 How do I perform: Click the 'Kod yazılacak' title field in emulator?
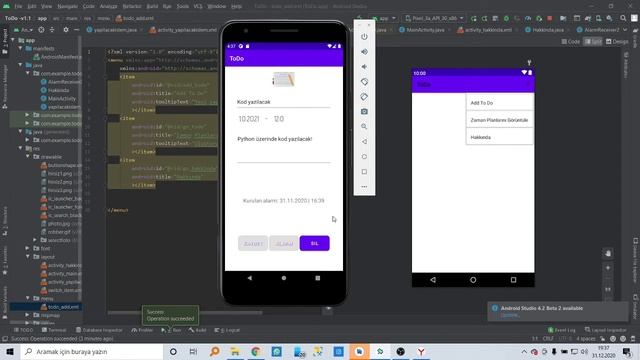[x=283, y=102]
